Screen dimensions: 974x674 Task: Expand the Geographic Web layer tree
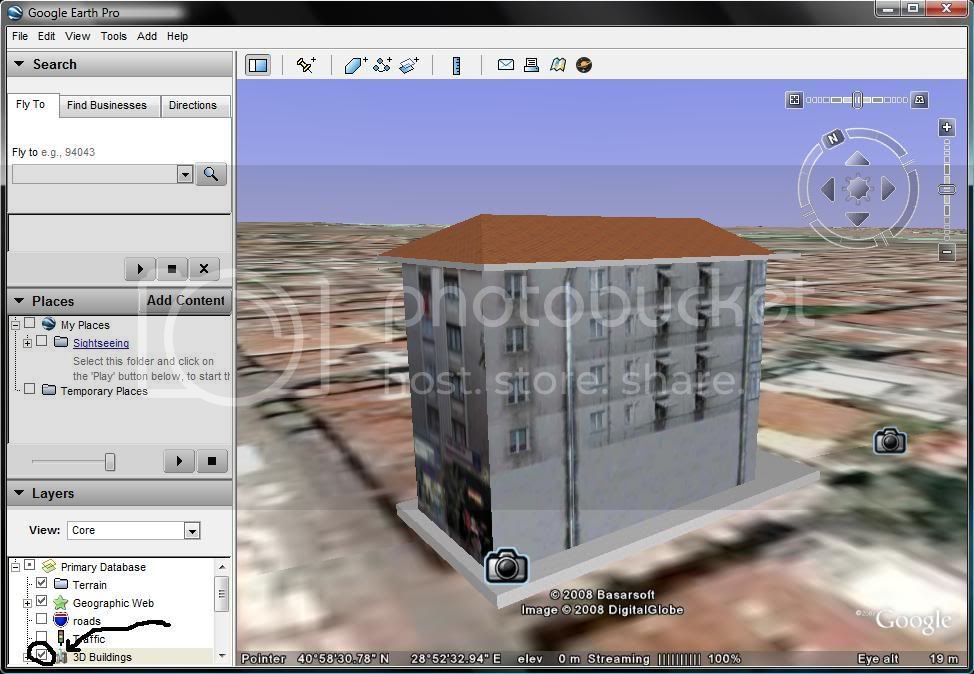coord(27,603)
